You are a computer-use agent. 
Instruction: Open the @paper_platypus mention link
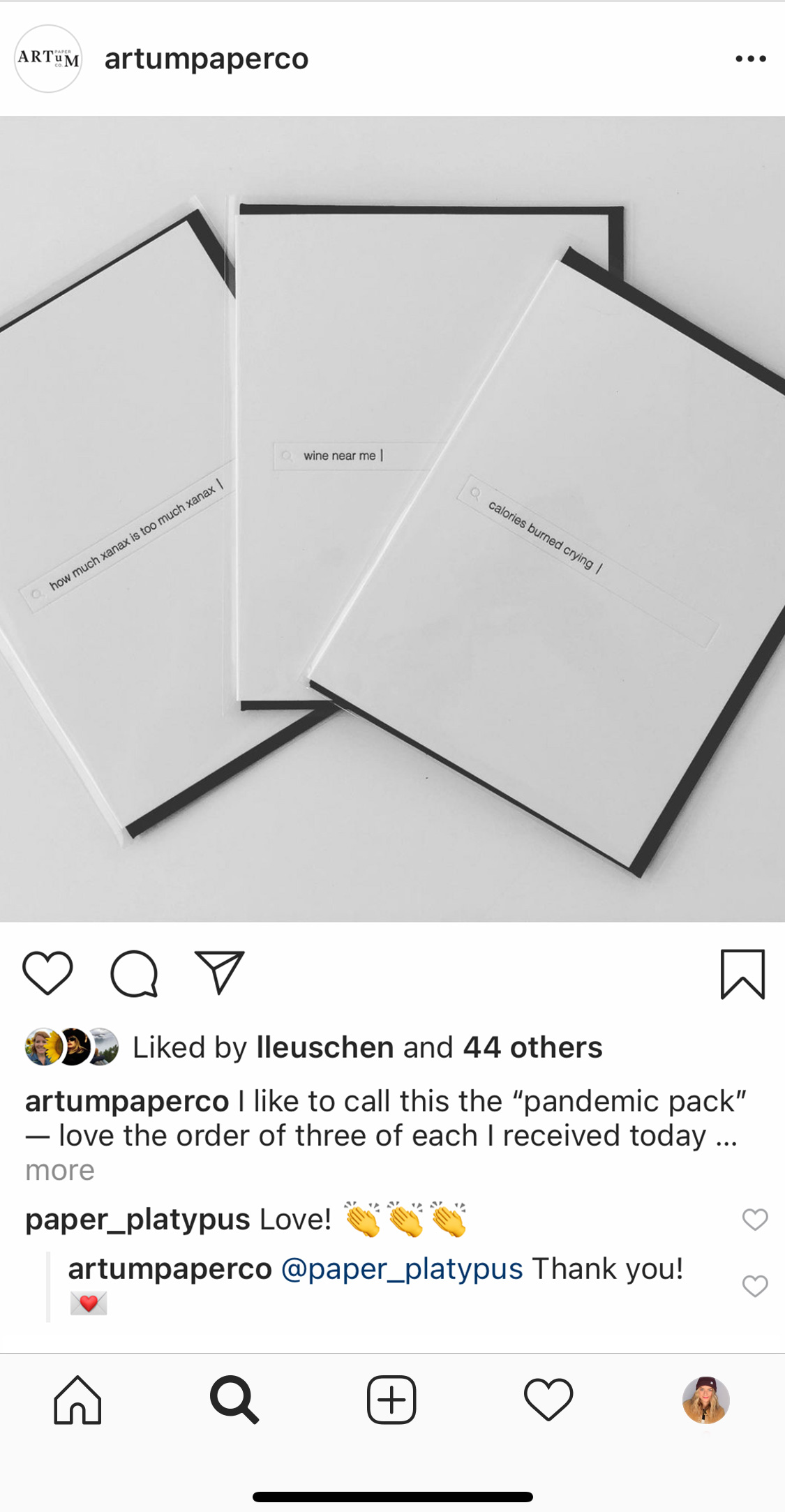click(x=402, y=1268)
